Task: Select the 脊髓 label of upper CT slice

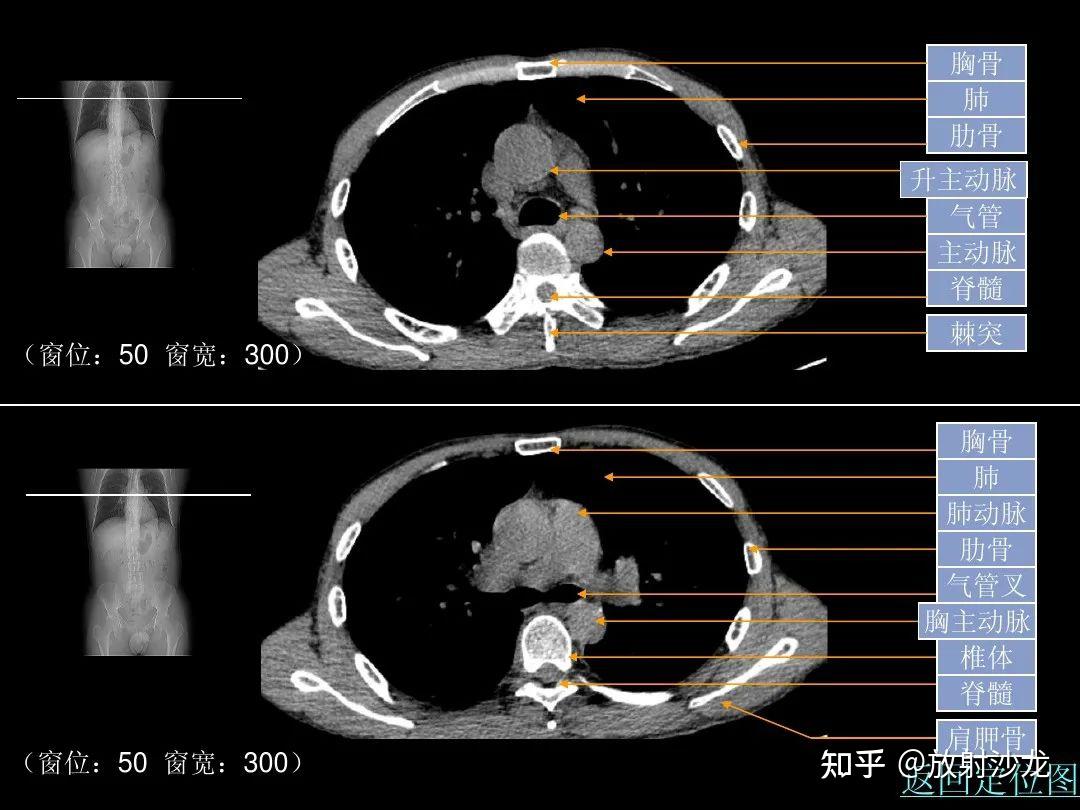Action: coord(976,289)
